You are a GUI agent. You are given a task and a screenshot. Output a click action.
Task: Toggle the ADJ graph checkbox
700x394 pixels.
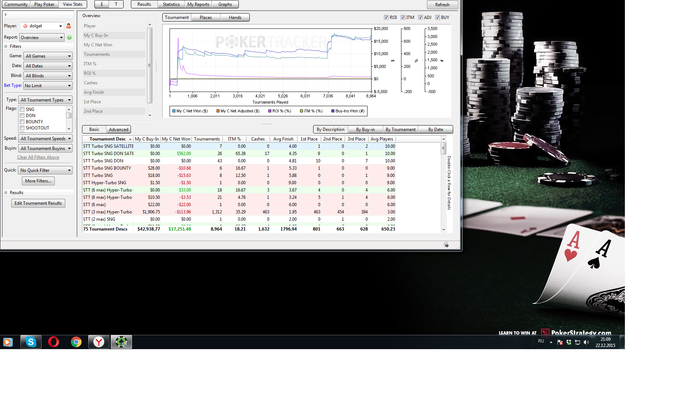tap(421, 17)
